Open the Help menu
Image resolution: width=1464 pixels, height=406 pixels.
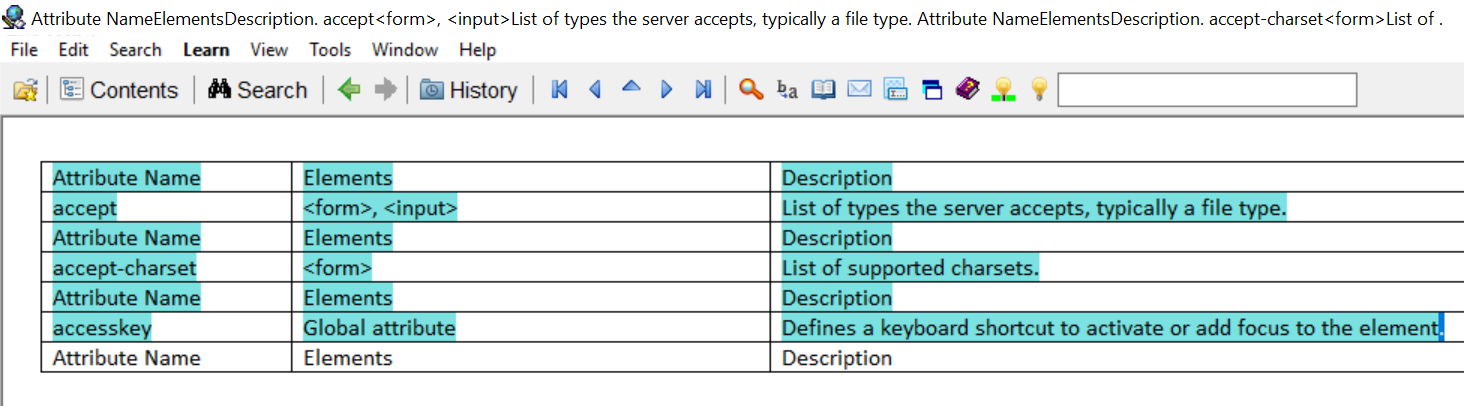478,50
